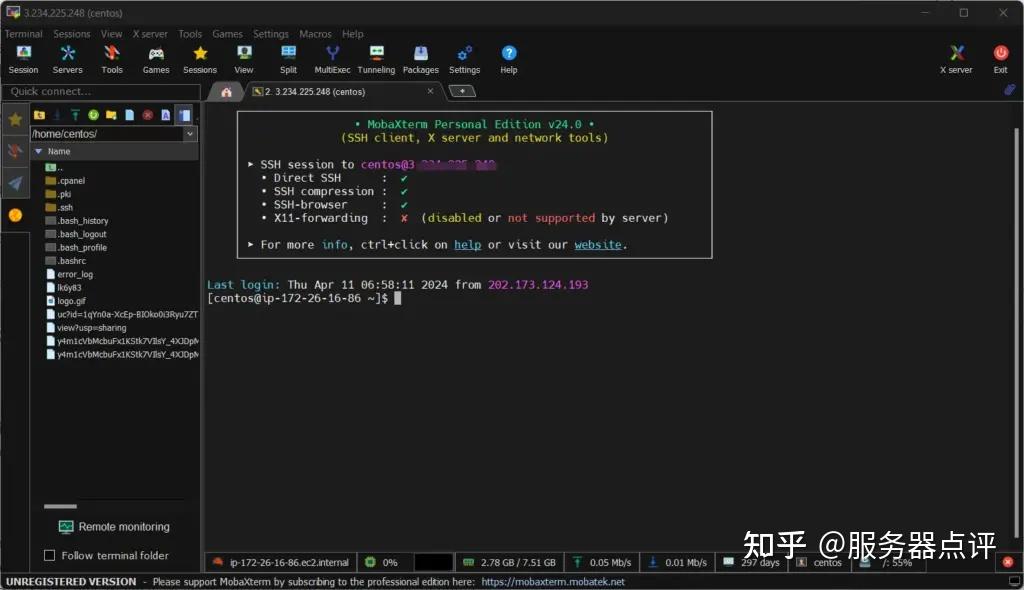
Task: Open the mobaxterm.mobatek.net link
Action: pyautogui.click(x=553, y=582)
